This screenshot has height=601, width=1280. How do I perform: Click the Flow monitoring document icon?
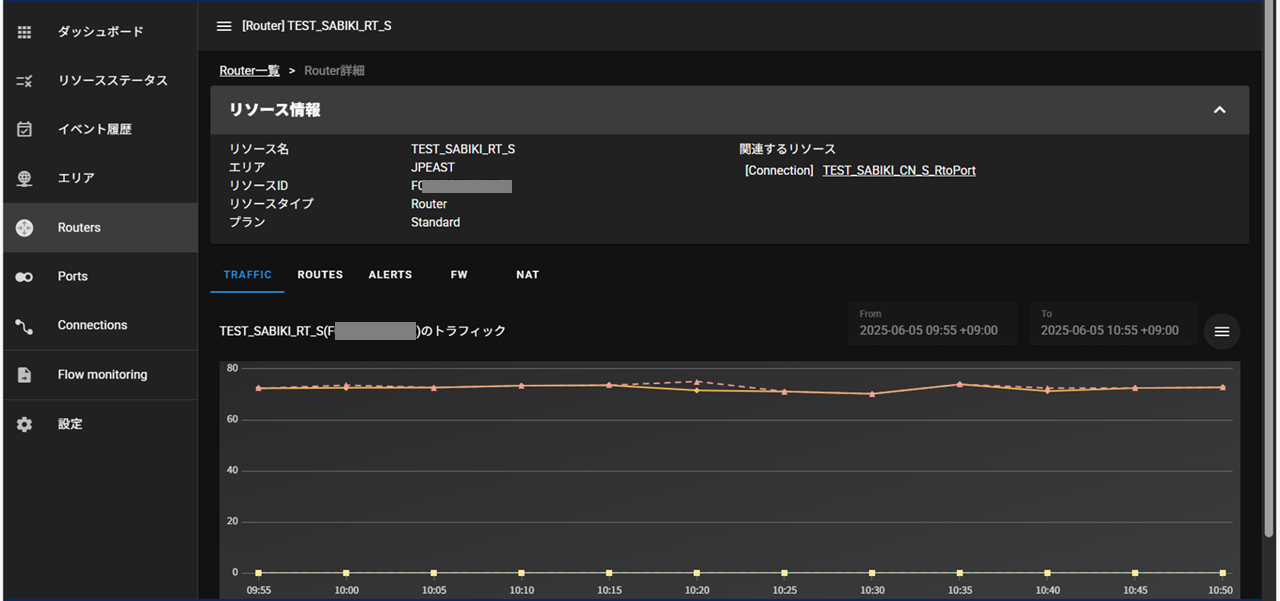pyautogui.click(x=25, y=375)
